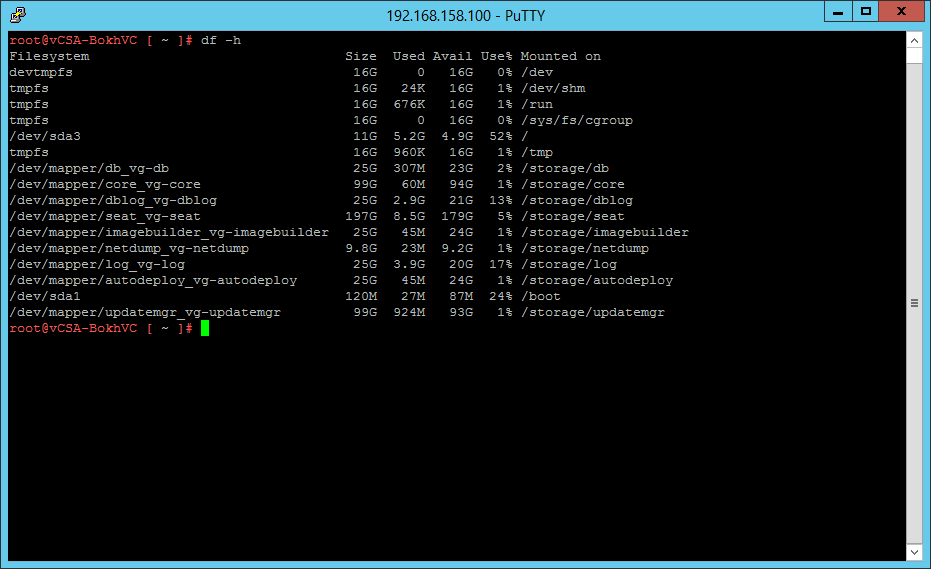The image size is (931, 569).
Task: Click the 197G size value
Action: [361, 216]
